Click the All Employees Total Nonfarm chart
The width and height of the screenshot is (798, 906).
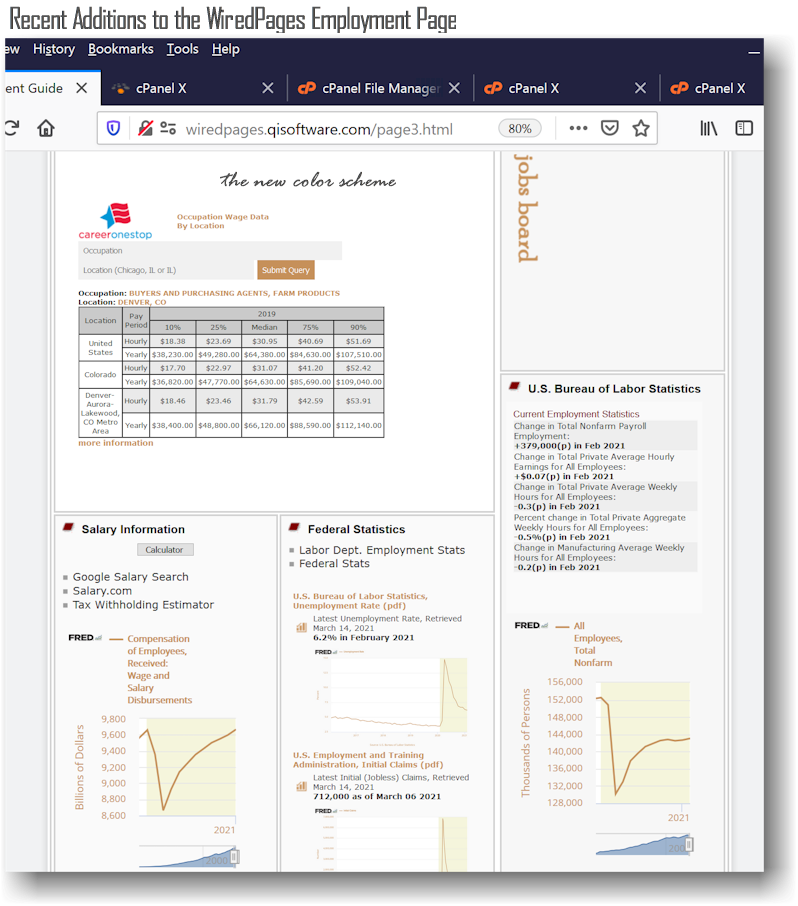(645, 742)
